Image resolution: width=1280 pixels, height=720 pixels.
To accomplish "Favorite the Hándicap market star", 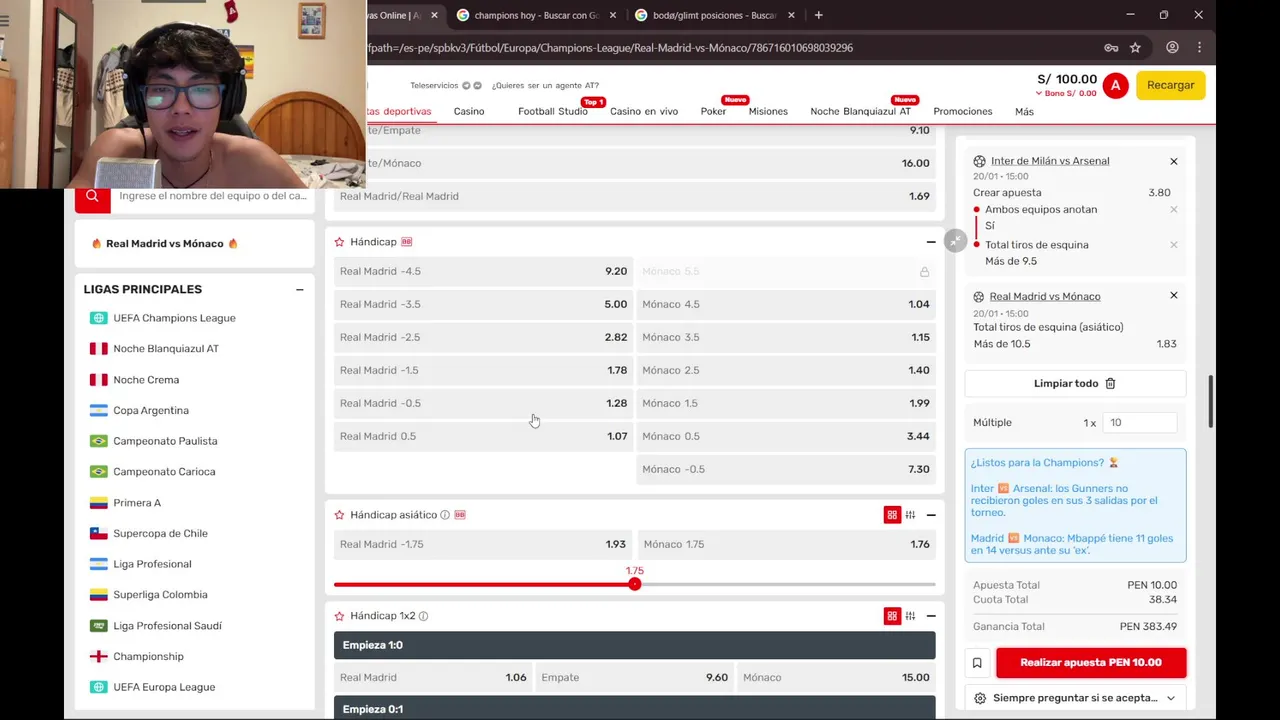I will click(340, 242).
